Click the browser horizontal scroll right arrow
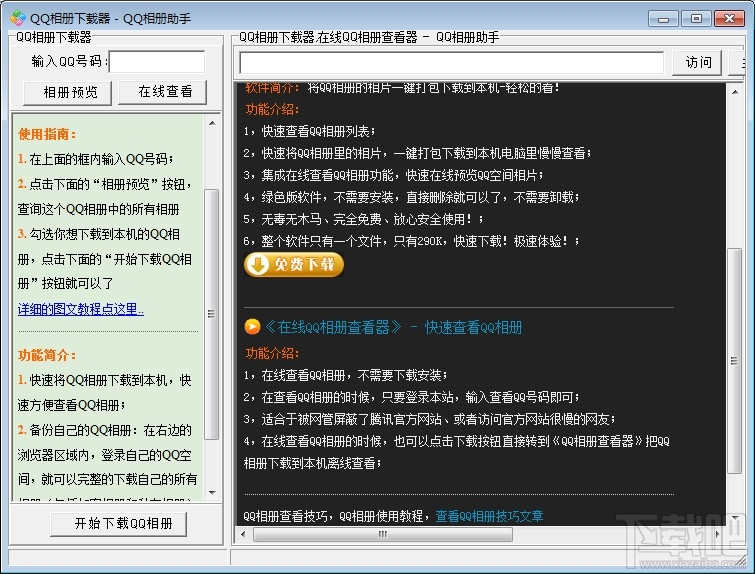 (x=717, y=534)
